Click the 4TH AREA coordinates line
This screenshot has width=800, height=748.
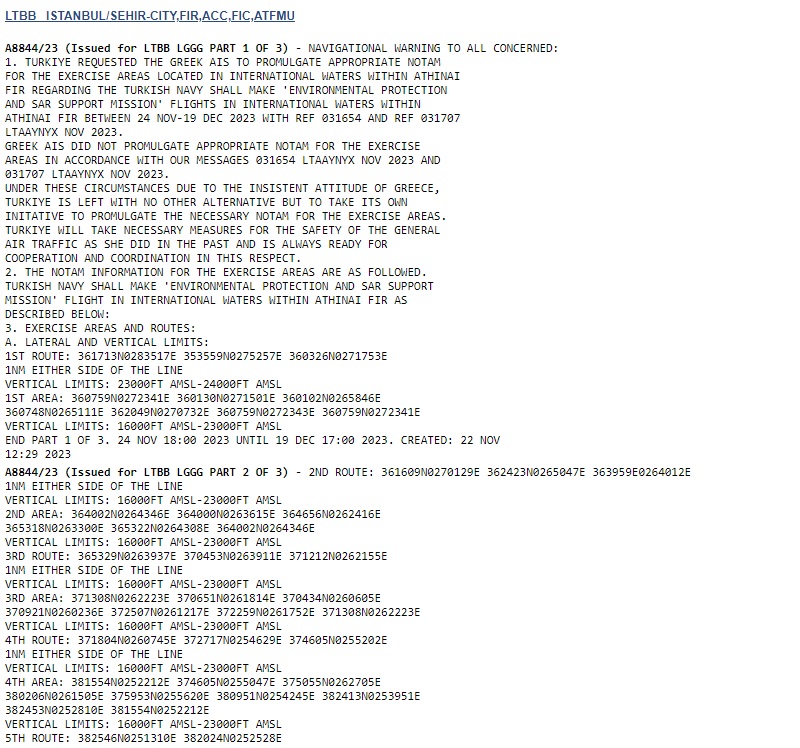point(193,682)
